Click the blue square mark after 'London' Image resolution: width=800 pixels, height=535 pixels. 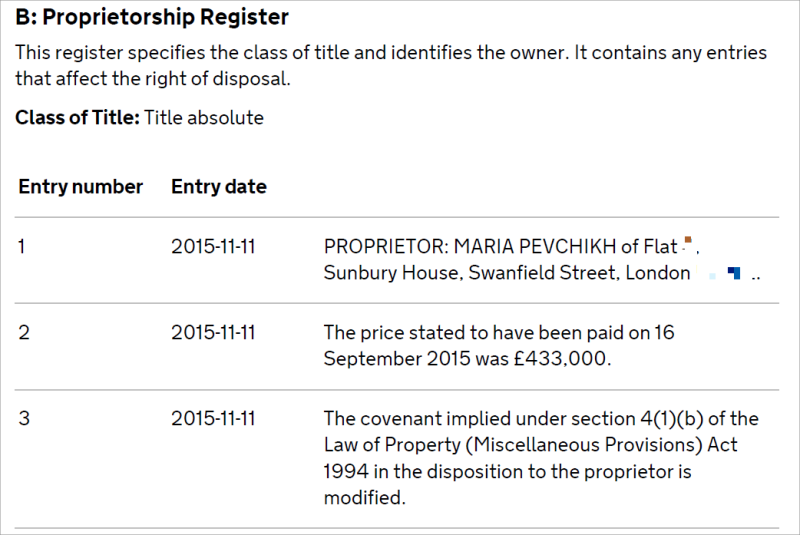[x=734, y=273]
